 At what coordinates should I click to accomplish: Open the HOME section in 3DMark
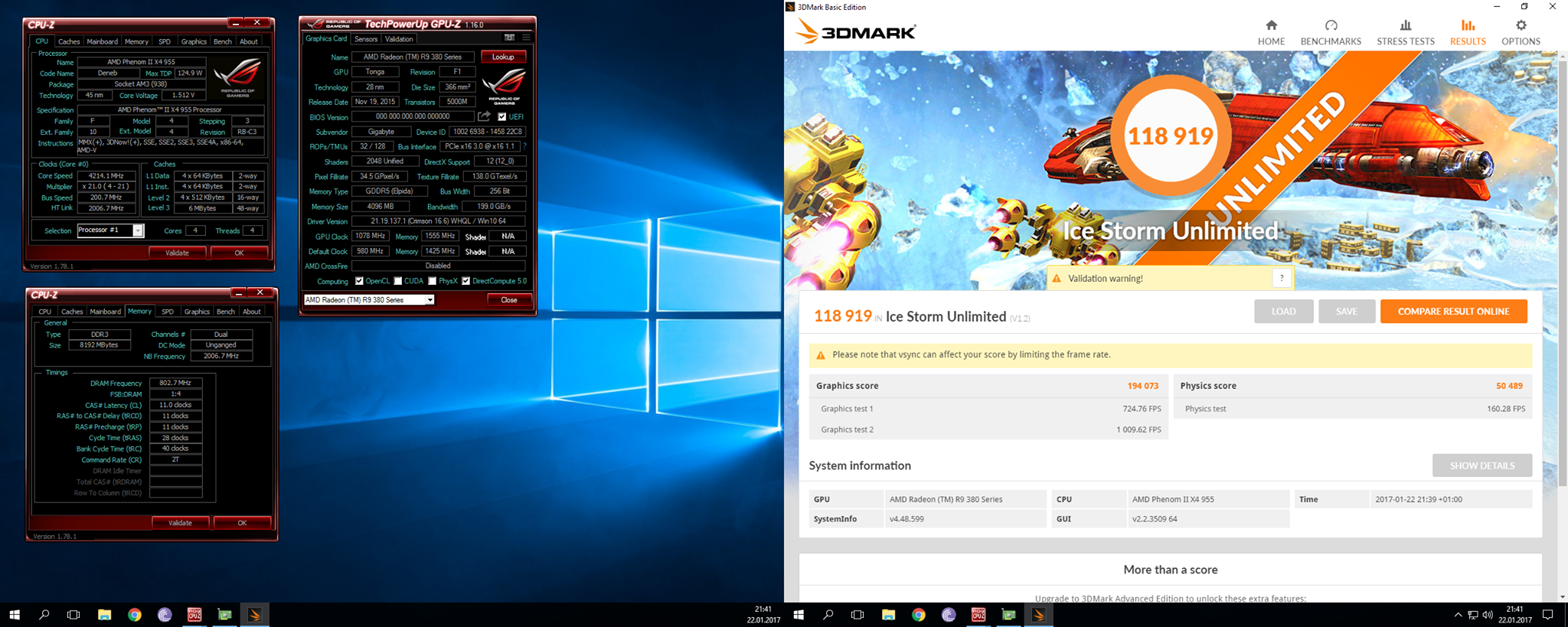tap(1271, 33)
